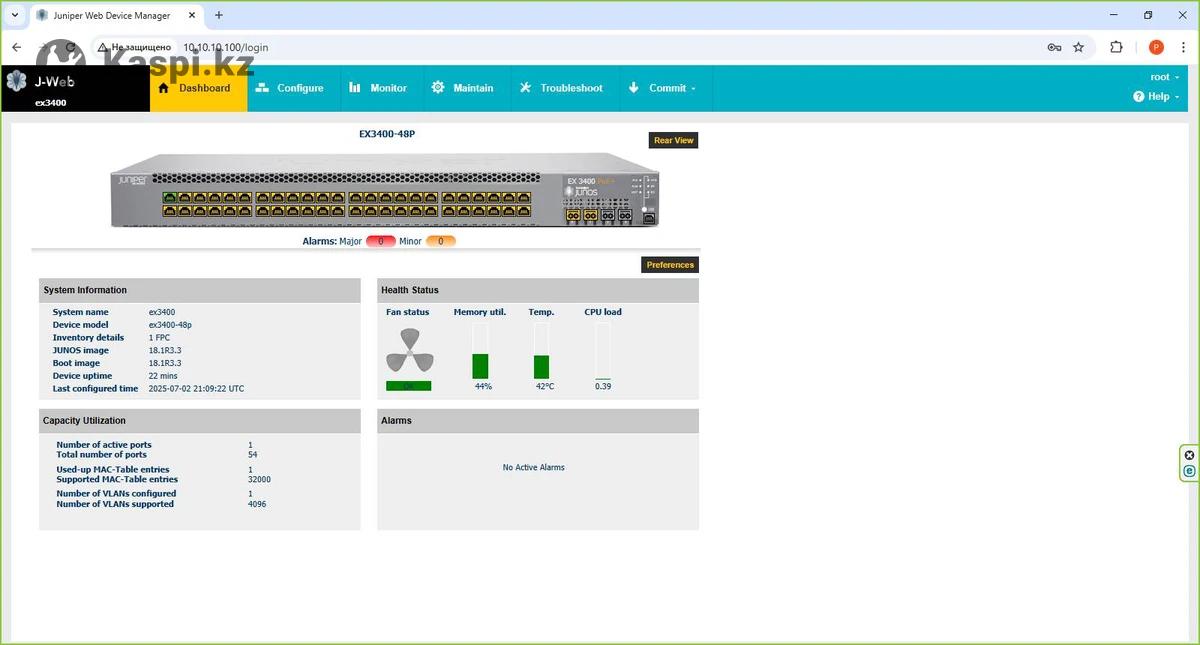Click the Troubleshoot tools icon
The height and width of the screenshot is (645, 1200).
coord(525,88)
